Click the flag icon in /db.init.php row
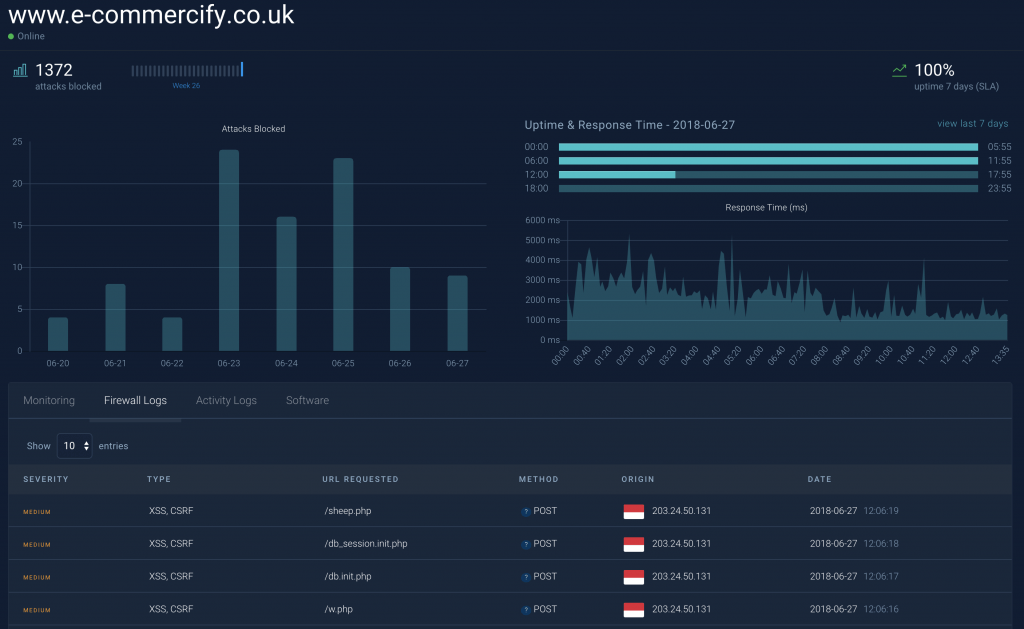This screenshot has height=629, width=1024. coord(633,577)
